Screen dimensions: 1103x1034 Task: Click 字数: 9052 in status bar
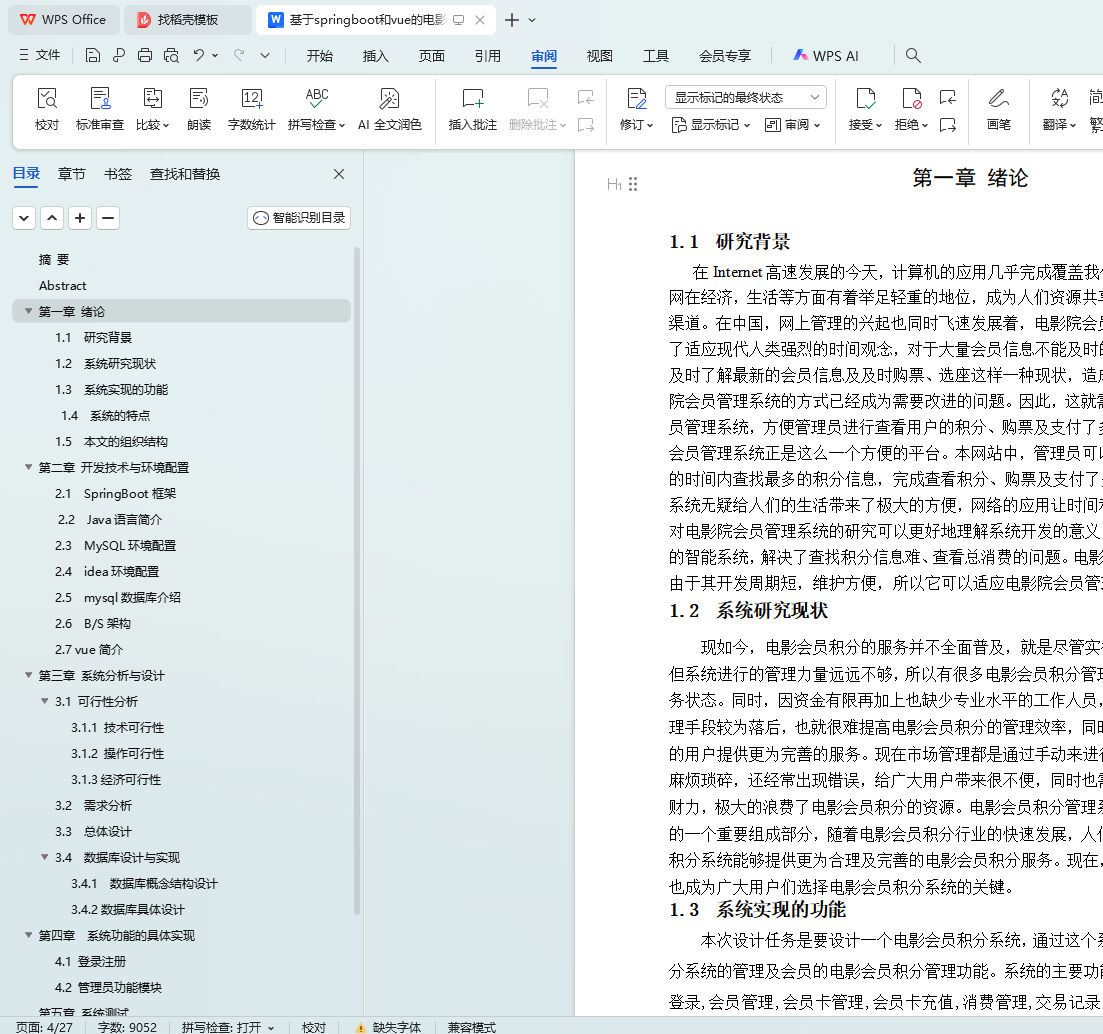point(127,1028)
